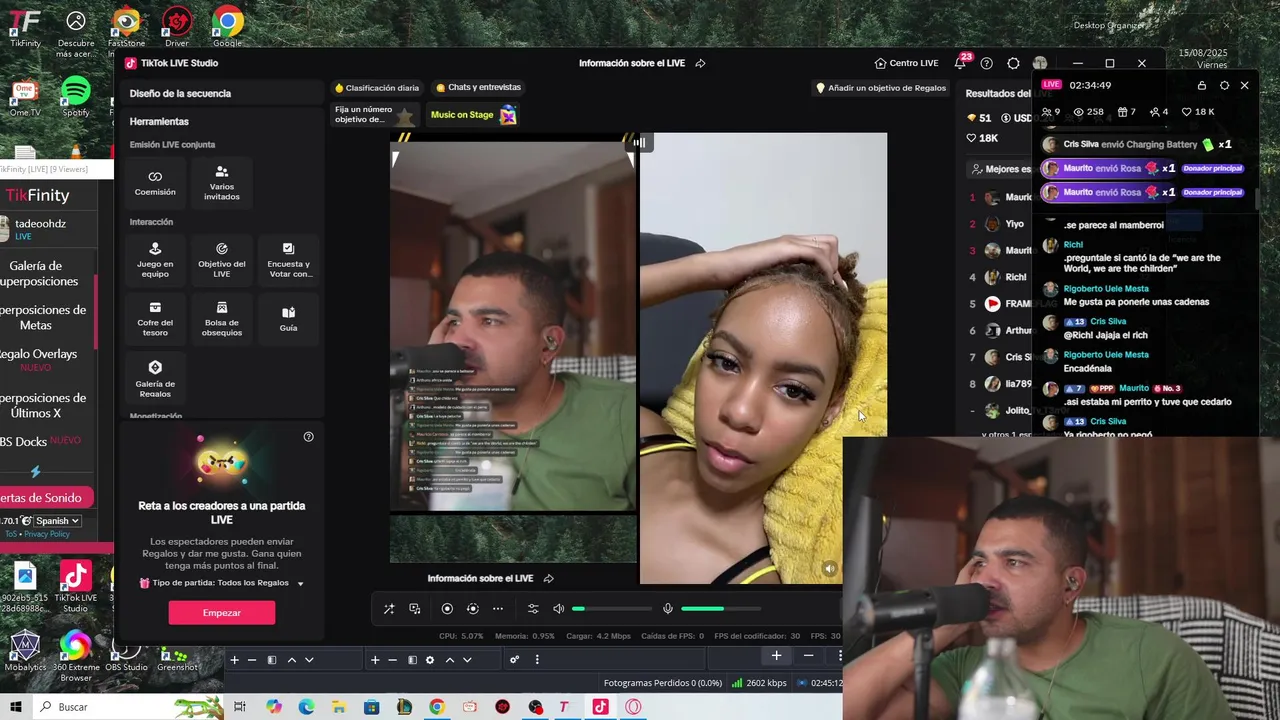
Task: Open the Encuesta y Votar tool
Action: [x=289, y=260]
